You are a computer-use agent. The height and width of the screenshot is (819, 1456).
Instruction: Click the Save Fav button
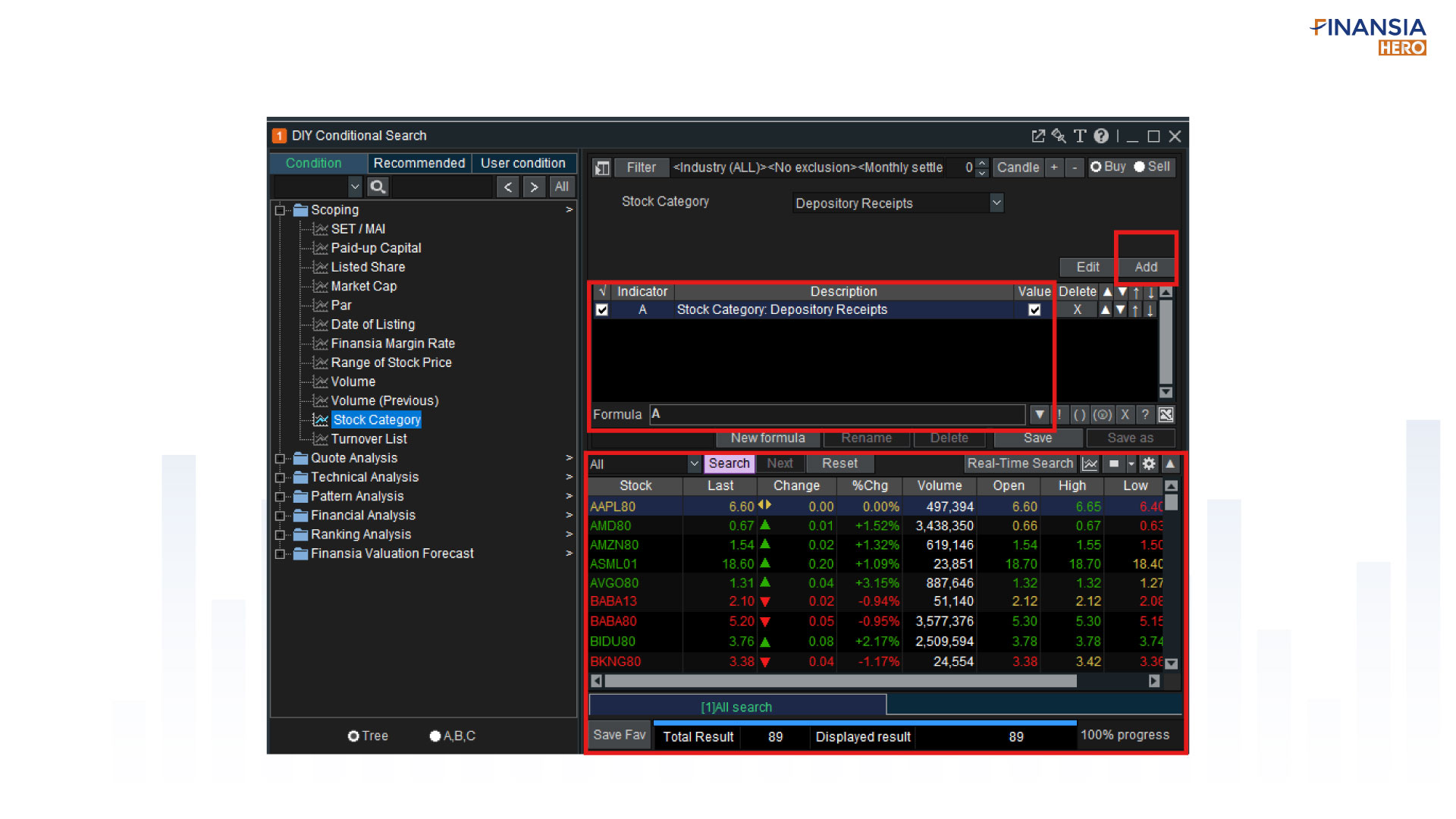point(620,735)
